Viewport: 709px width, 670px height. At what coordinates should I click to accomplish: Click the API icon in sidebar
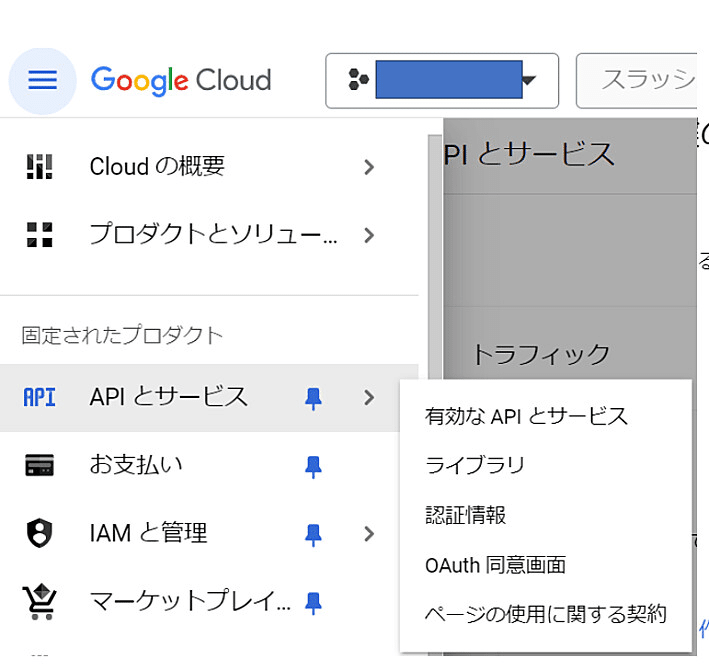coord(40,397)
